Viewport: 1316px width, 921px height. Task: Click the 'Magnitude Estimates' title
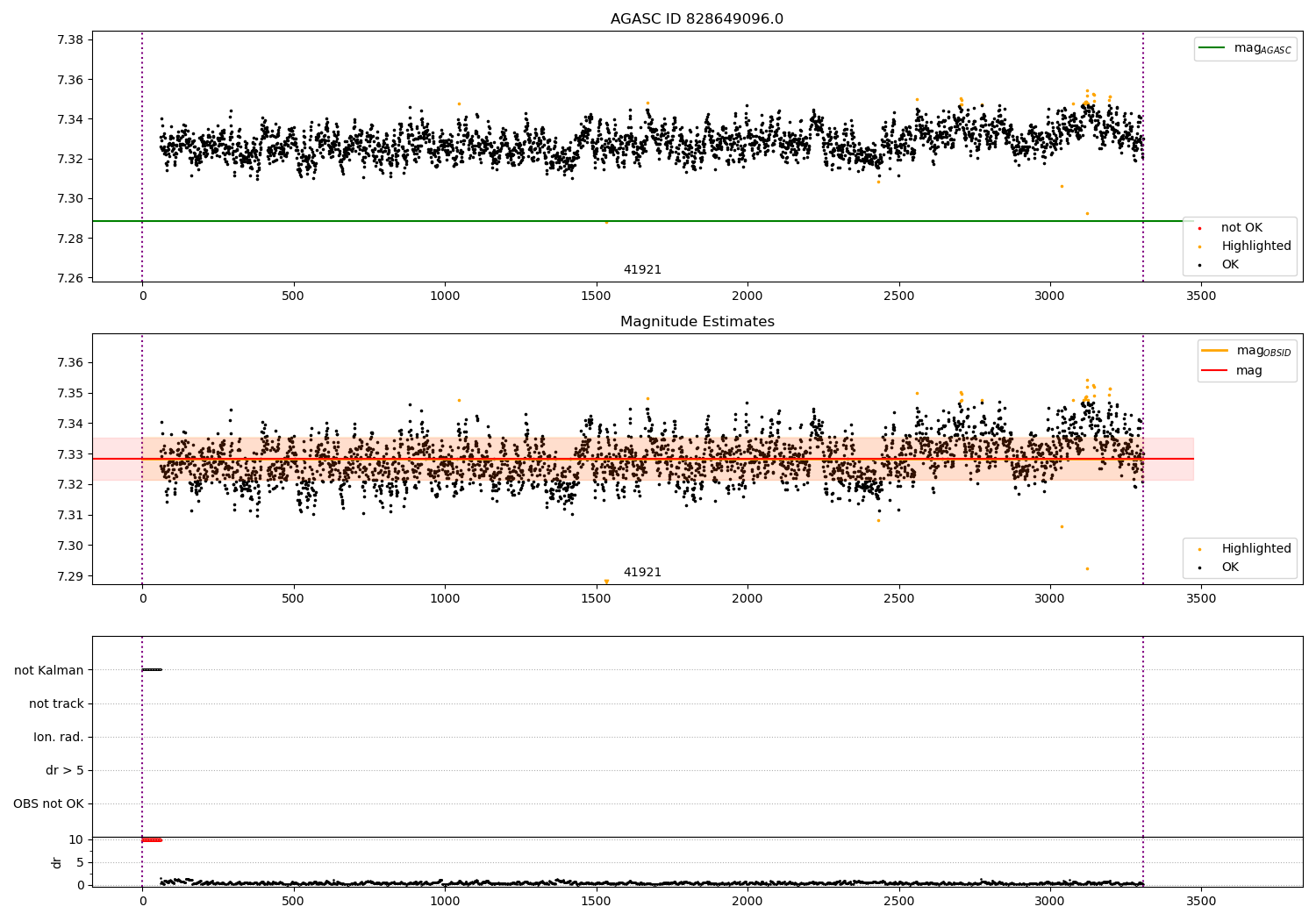tap(697, 322)
